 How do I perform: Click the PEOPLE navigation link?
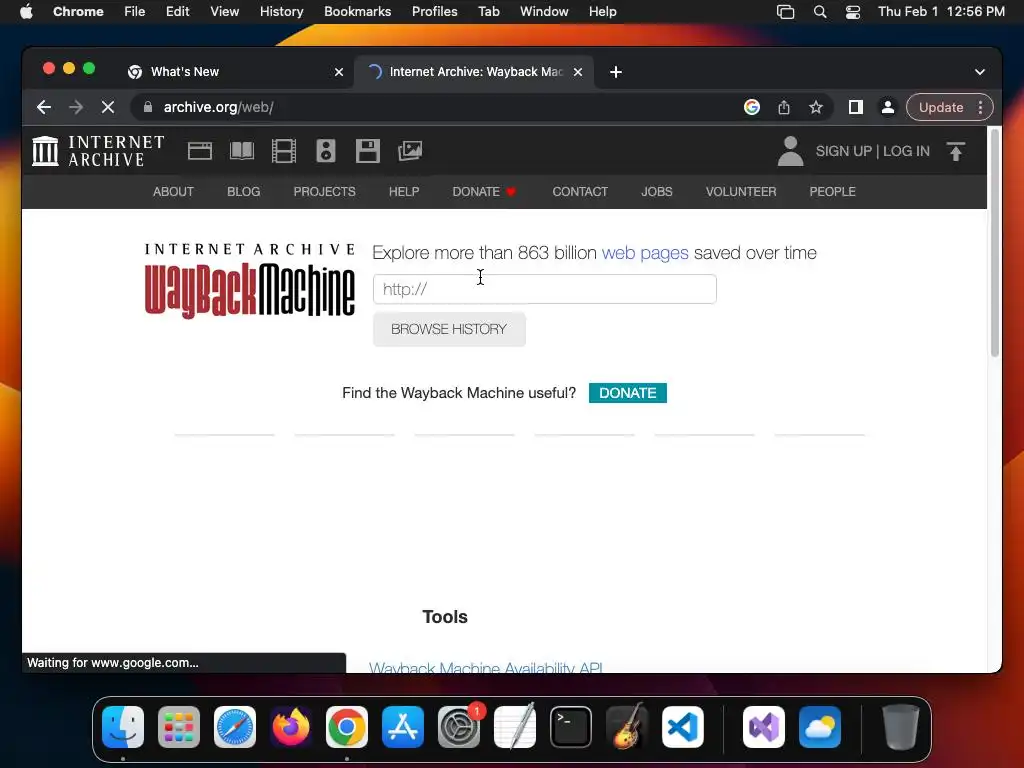(833, 191)
